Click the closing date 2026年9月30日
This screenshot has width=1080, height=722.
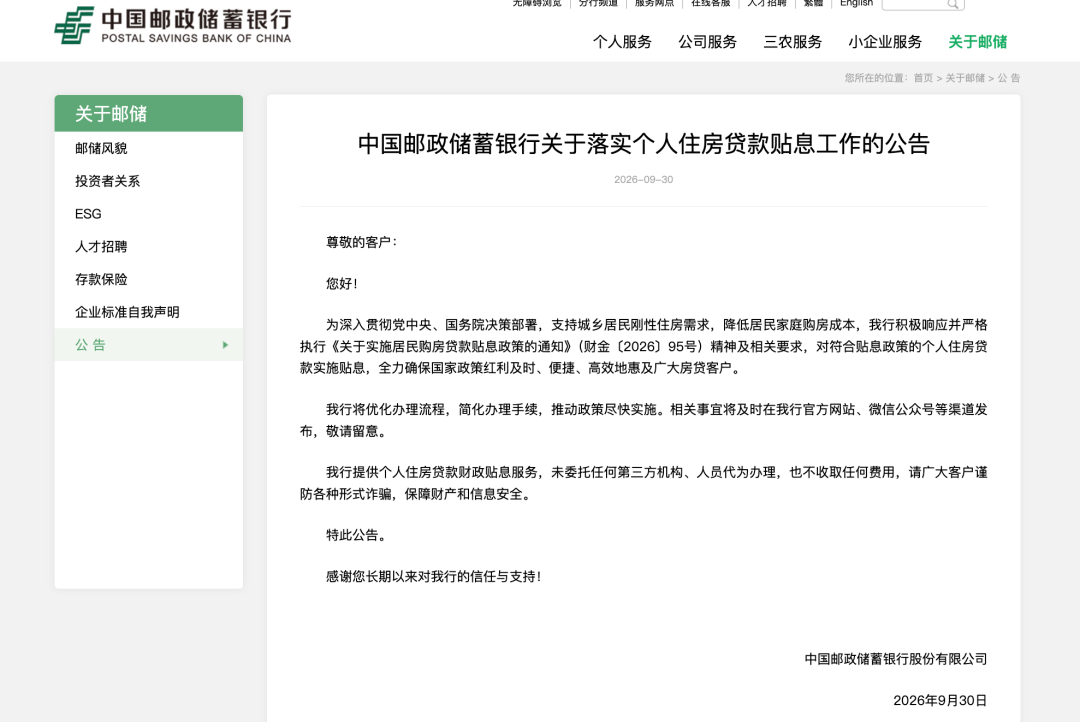point(940,701)
